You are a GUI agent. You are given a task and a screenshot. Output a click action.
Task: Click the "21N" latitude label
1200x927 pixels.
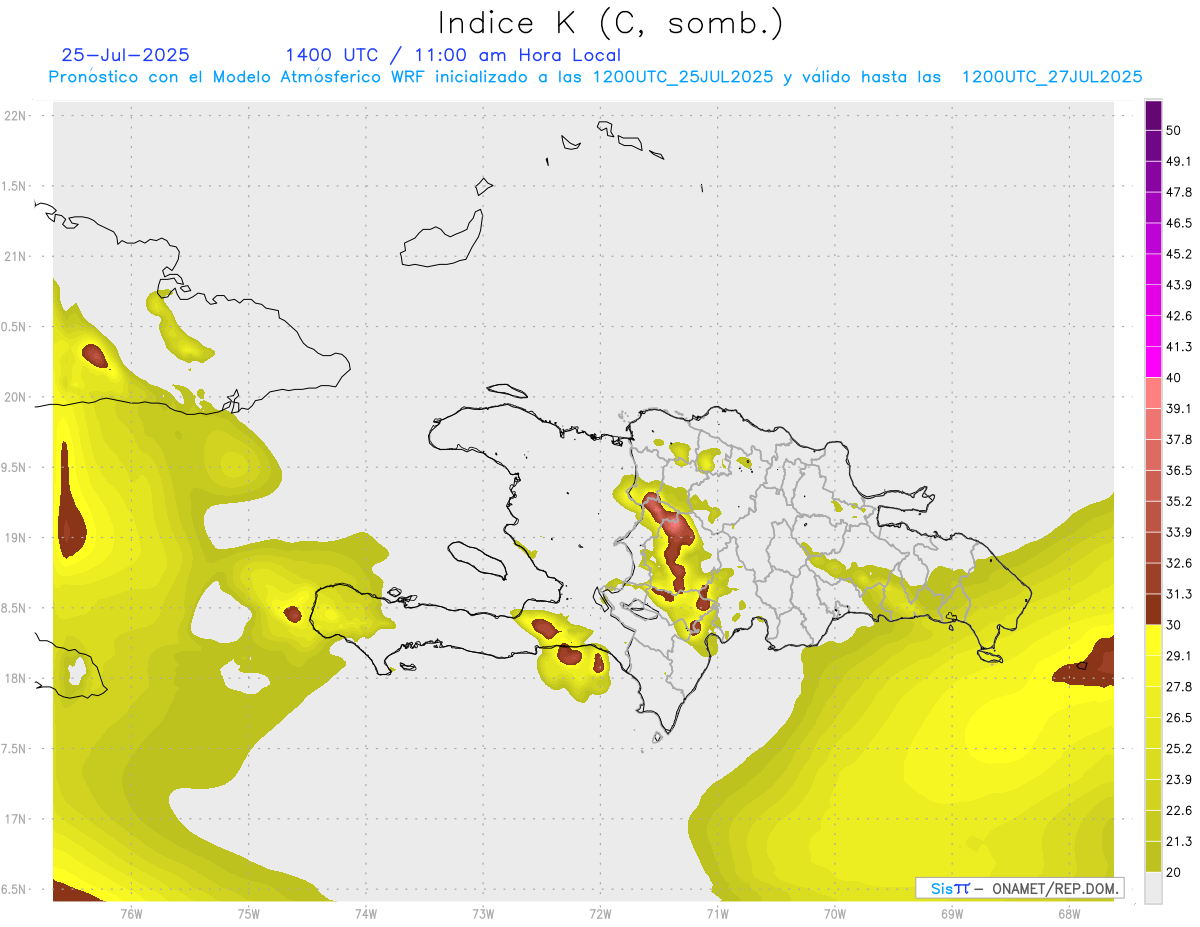tap(16, 256)
